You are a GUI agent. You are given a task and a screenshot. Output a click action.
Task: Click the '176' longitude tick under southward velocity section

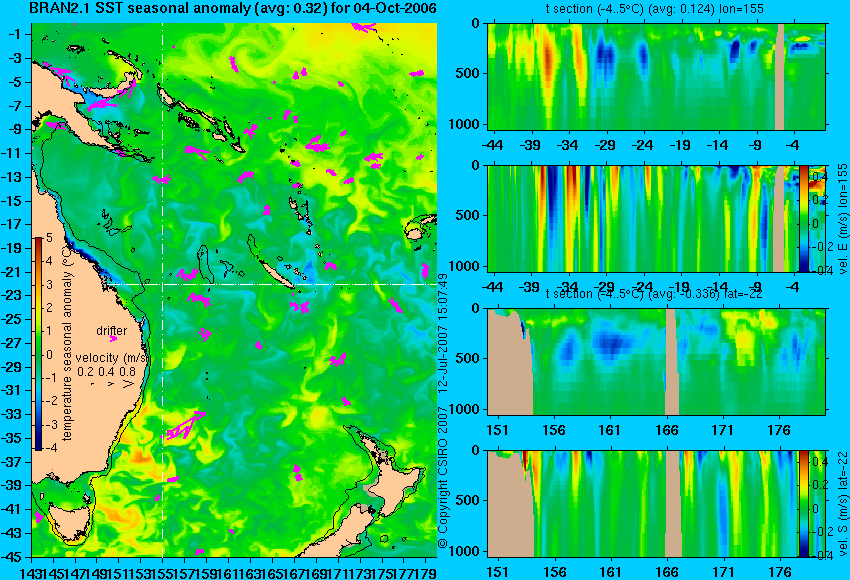point(780,572)
